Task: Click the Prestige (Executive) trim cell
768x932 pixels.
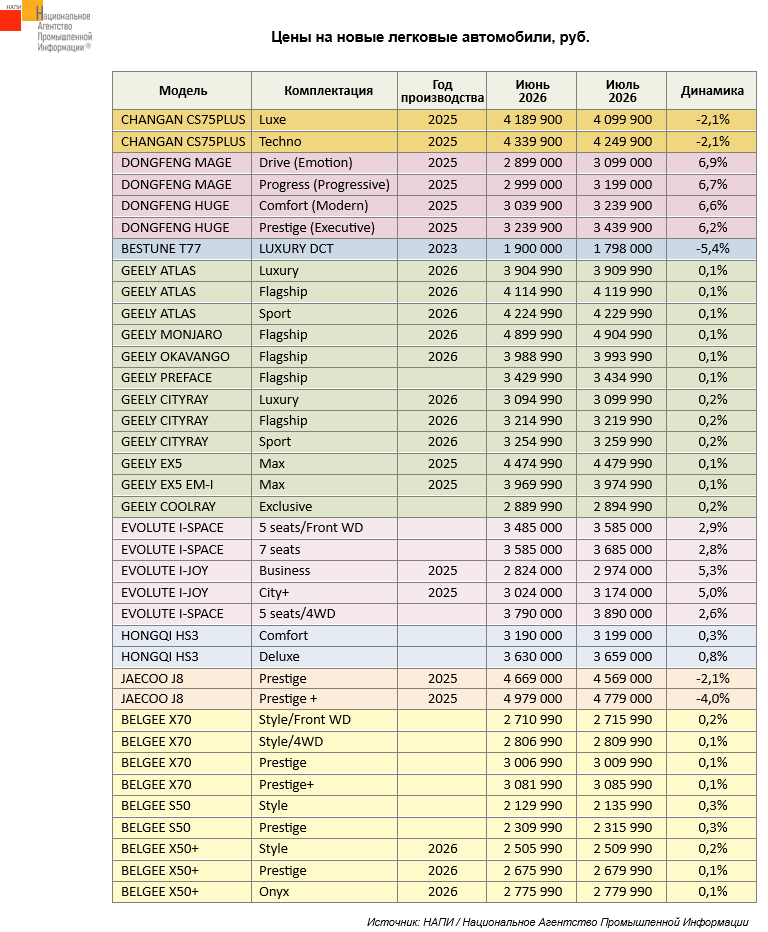Action: (325, 228)
